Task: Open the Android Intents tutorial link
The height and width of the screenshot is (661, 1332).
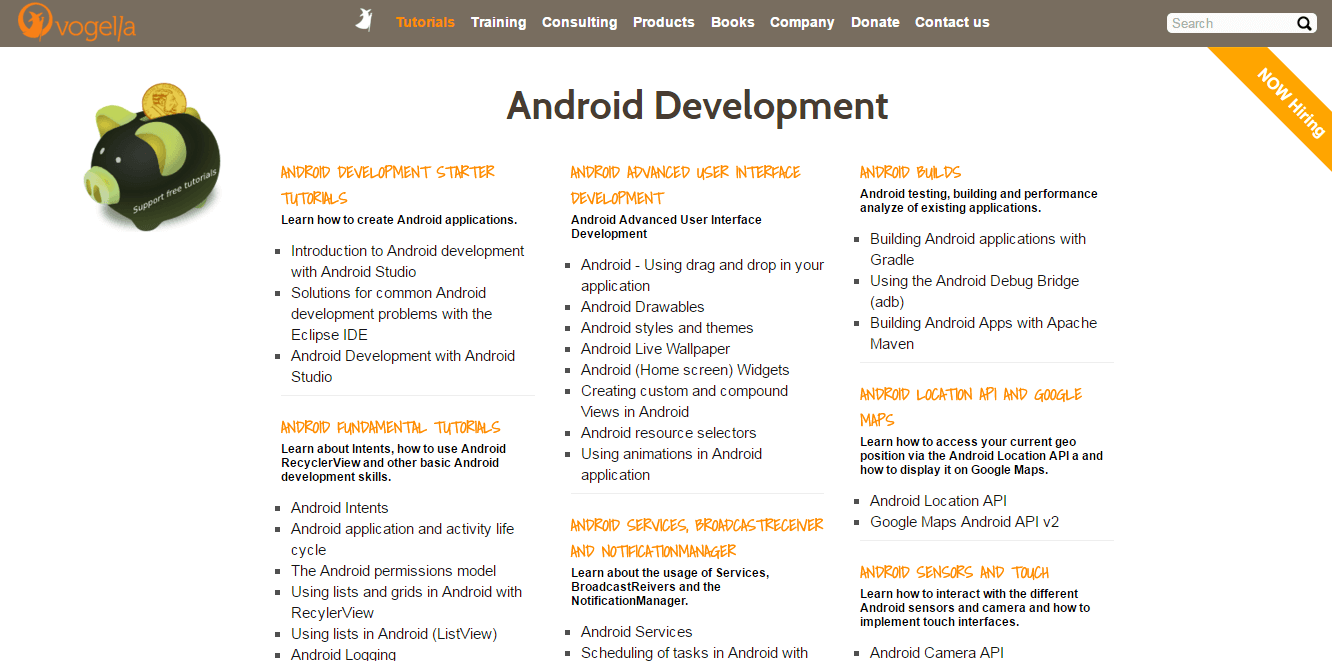Action: [x=340, y=508]
